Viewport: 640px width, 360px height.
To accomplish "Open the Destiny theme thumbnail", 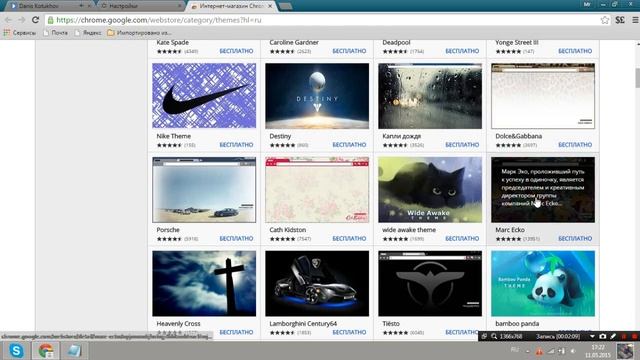I will pyautogui.click(x=317, y=96).
